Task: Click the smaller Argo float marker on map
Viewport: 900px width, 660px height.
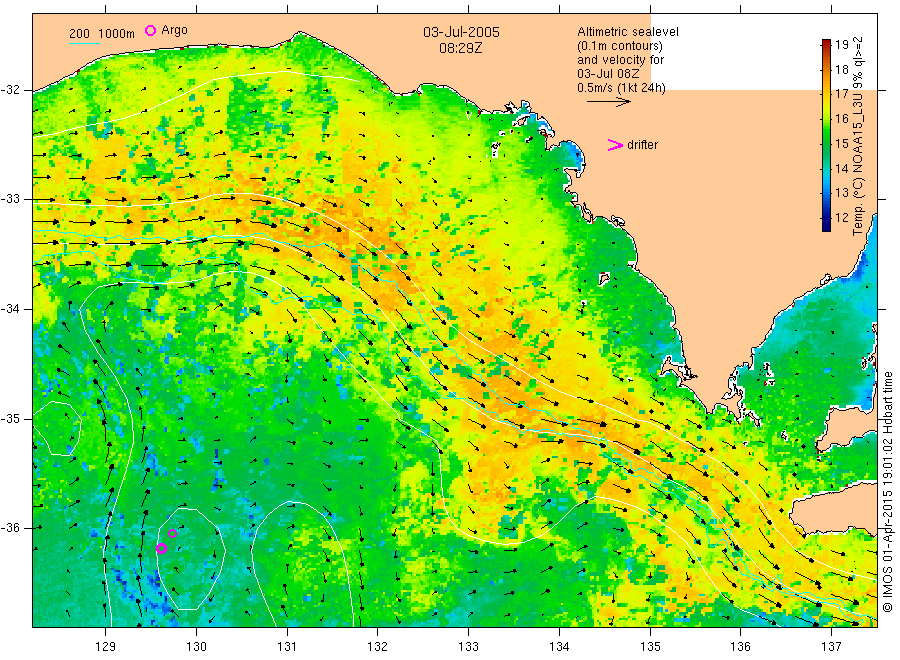Action: pyautogui.click(x=172, y=533)
